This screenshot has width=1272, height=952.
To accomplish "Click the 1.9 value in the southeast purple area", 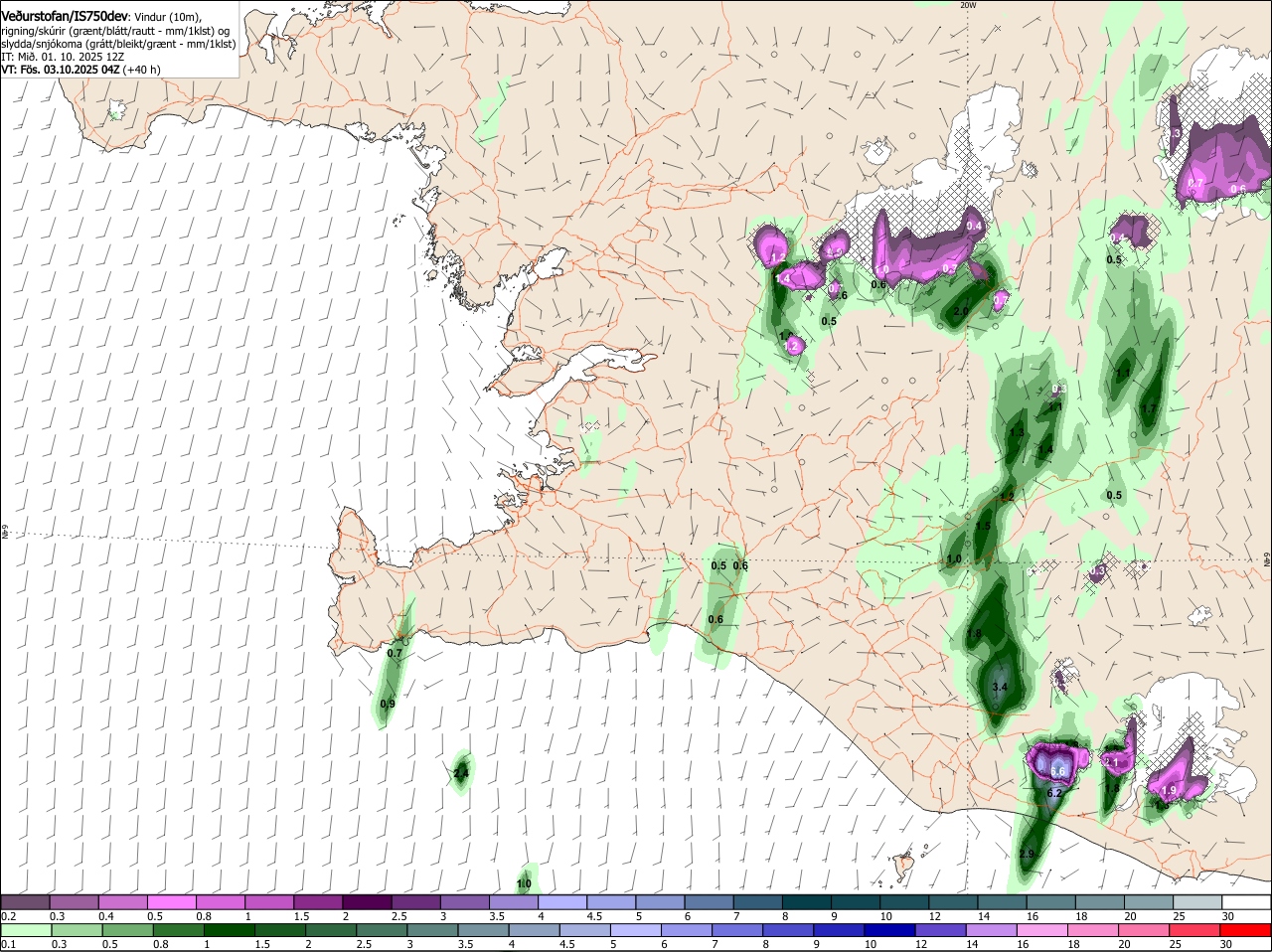I will (x=1169, y=791).
